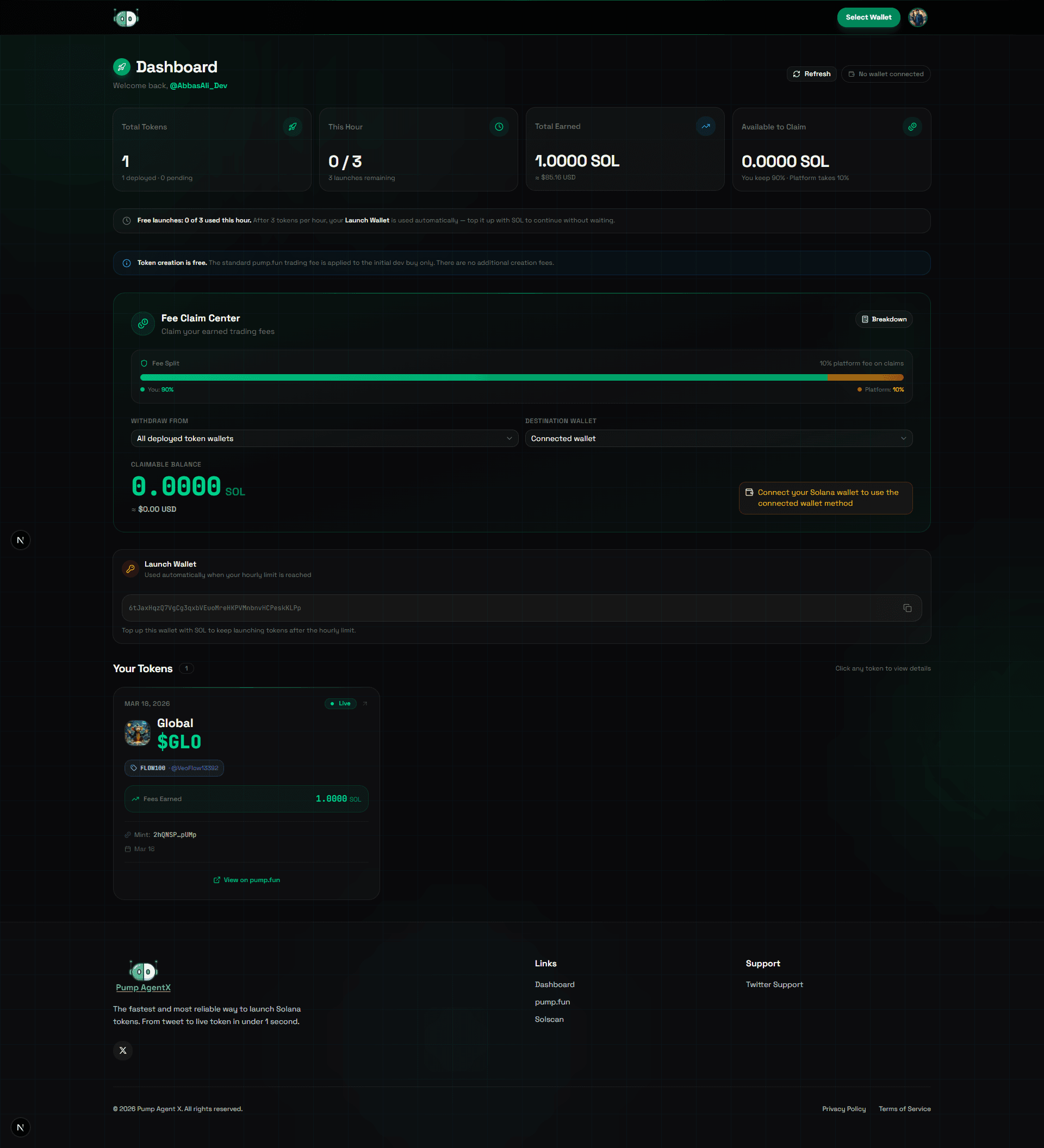Viewport: 1044px width, 1148px height.
Task: Open the fee Breakdown button
Action: click(884, 319)
